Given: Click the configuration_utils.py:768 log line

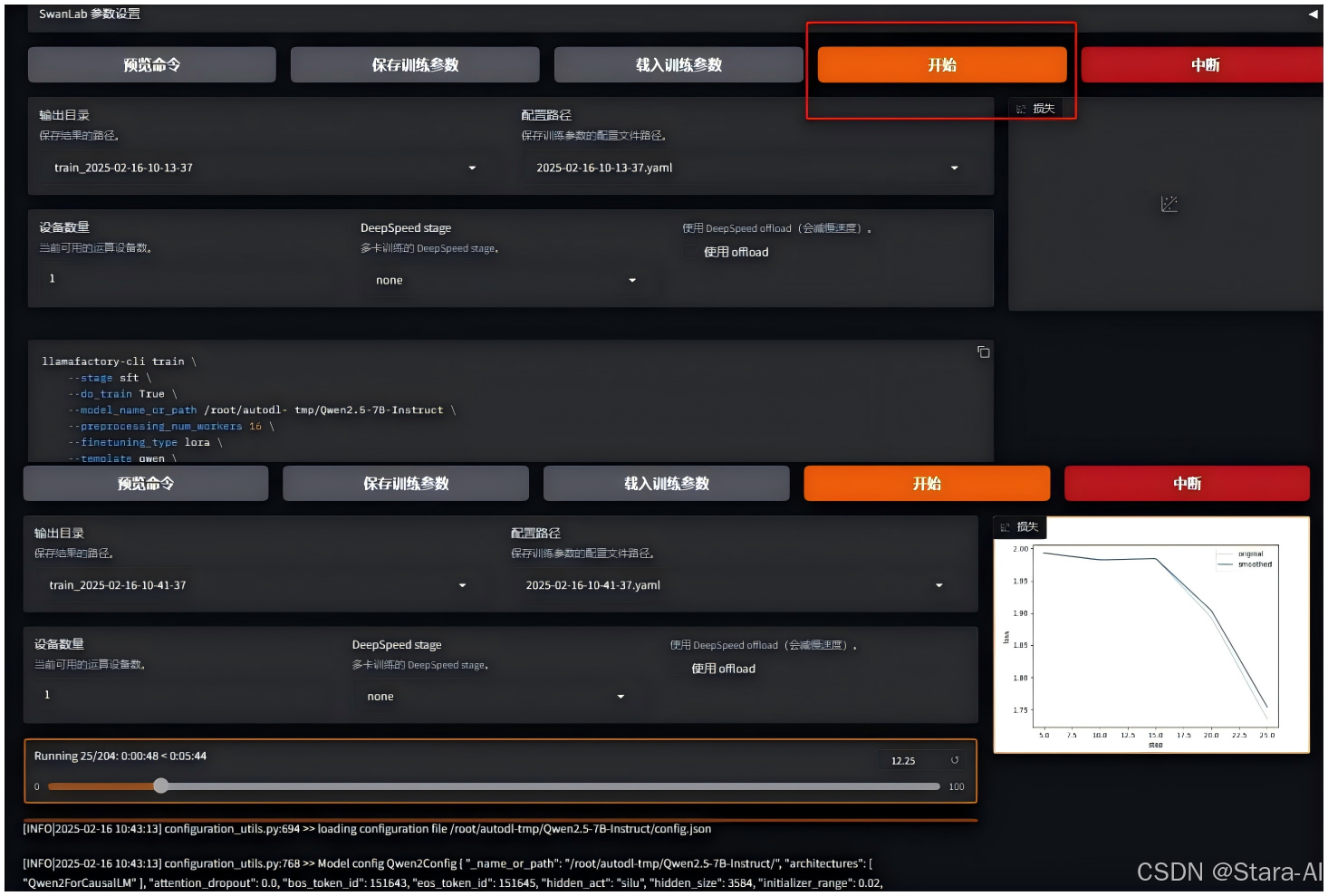Looking at the screenshot, I should point(453,873).
